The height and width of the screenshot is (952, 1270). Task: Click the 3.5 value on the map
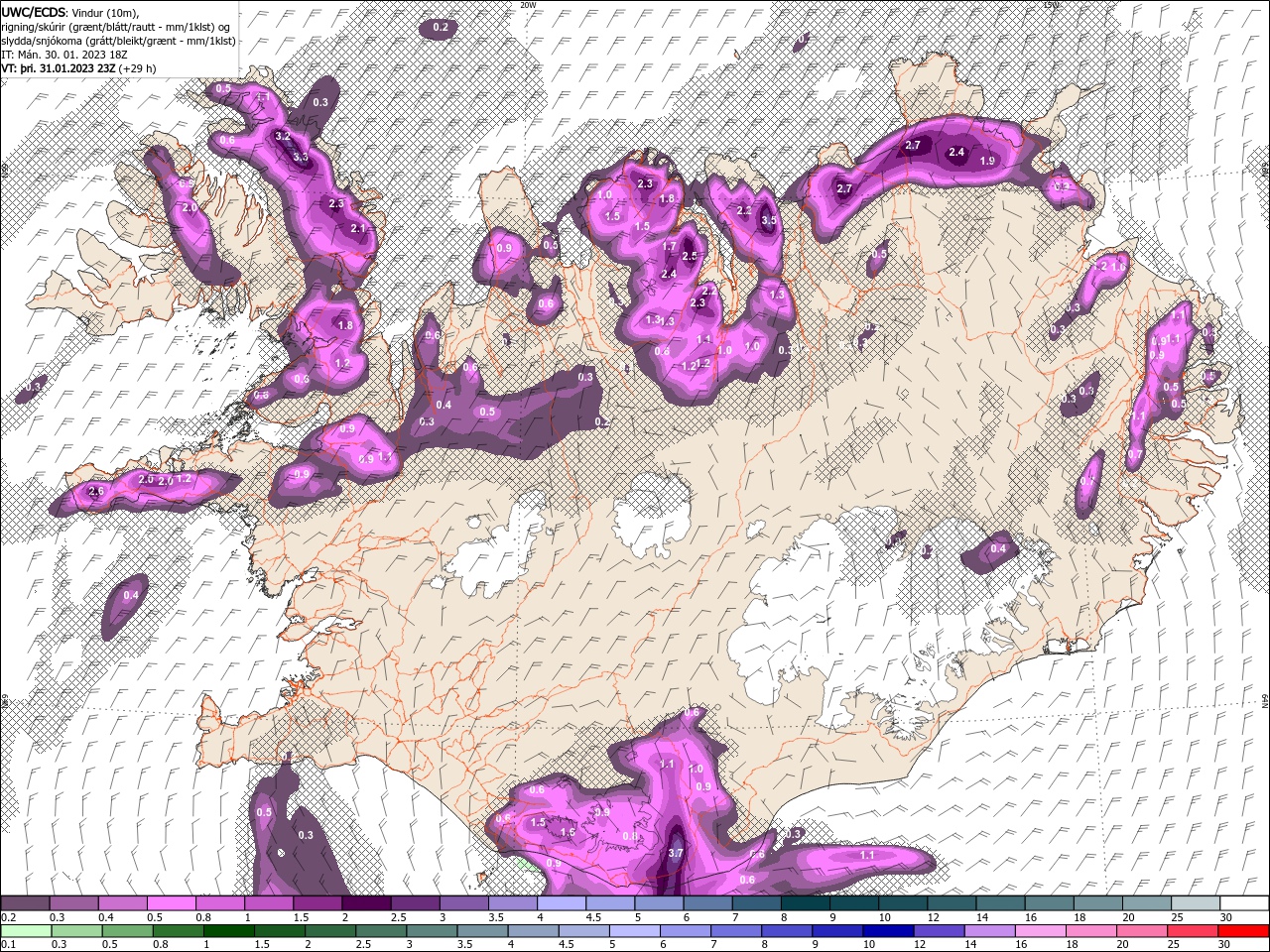coord(768,221)
